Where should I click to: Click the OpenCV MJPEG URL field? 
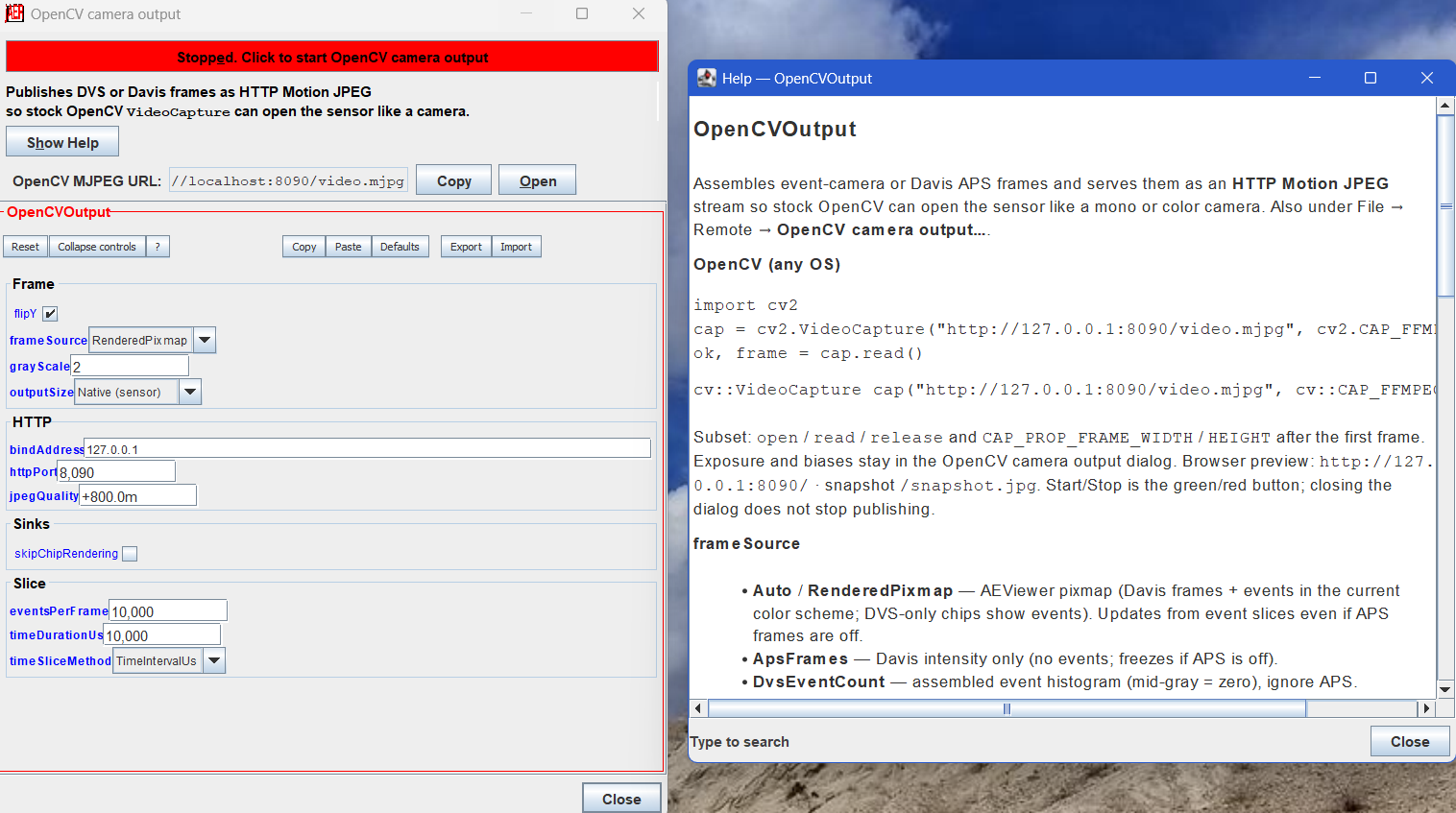pos(288,180)
